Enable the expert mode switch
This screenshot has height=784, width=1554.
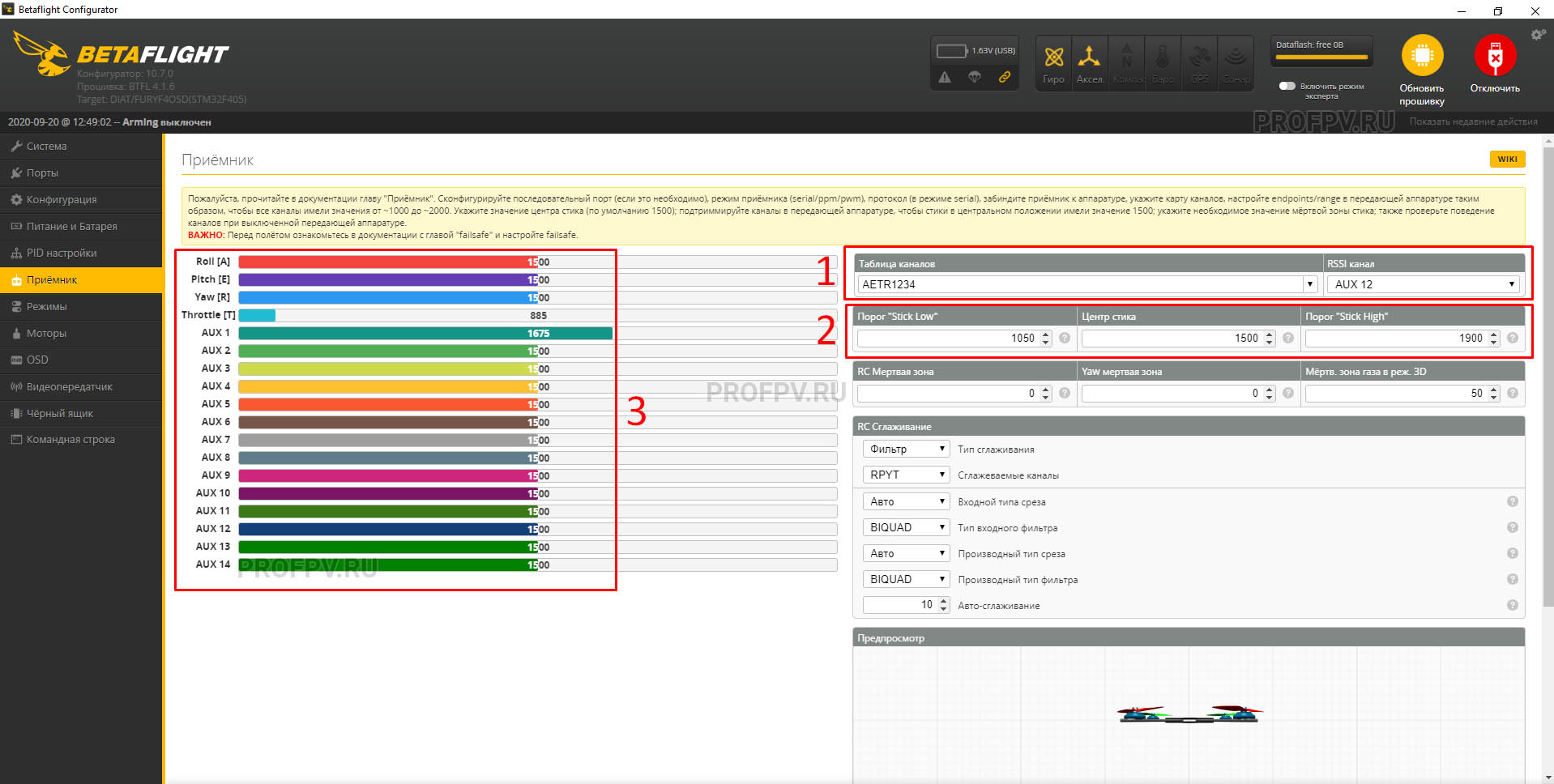pyautogui.click(x=1287, y=86)
